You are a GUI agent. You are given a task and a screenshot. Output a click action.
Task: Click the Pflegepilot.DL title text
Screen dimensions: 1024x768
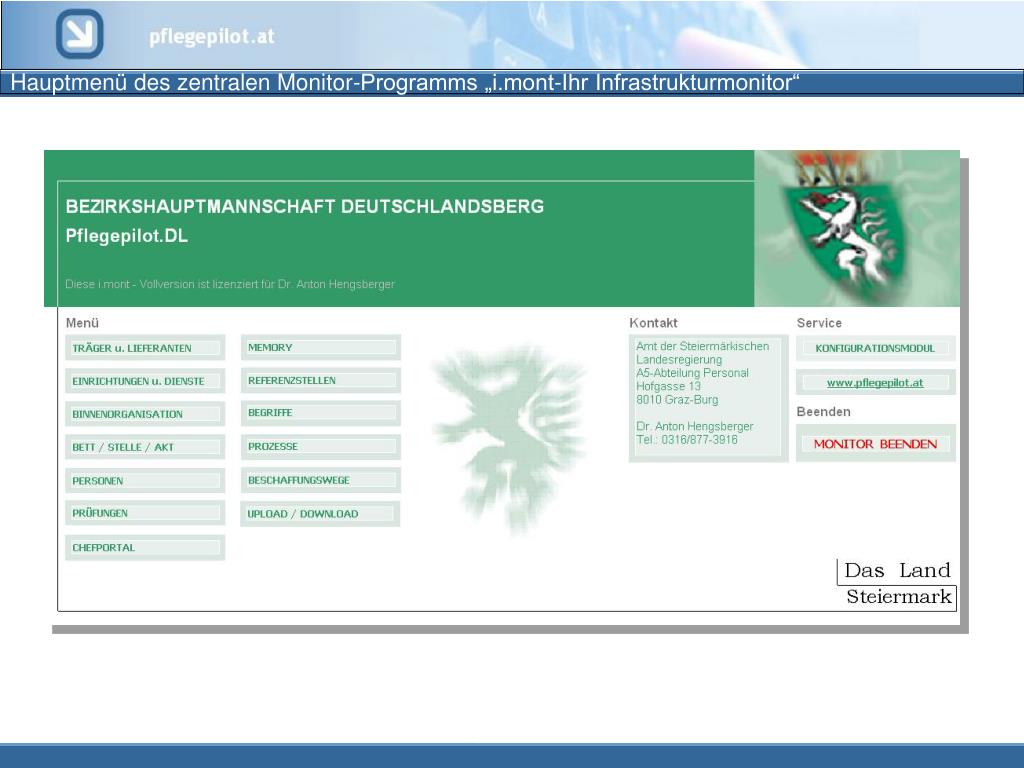tap(127, 236)
